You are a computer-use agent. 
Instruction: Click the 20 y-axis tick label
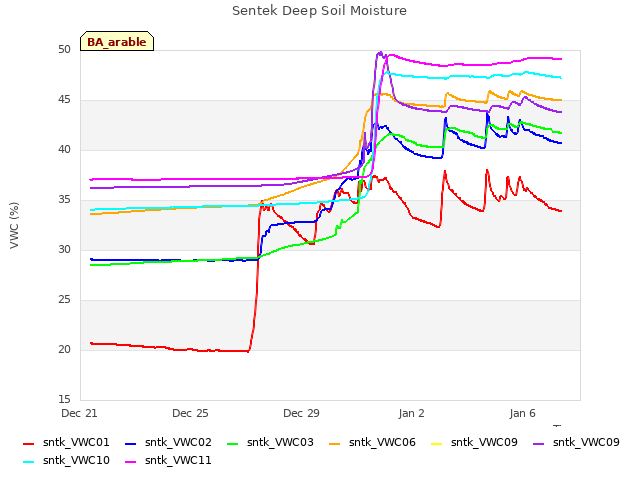click(64, 349)
